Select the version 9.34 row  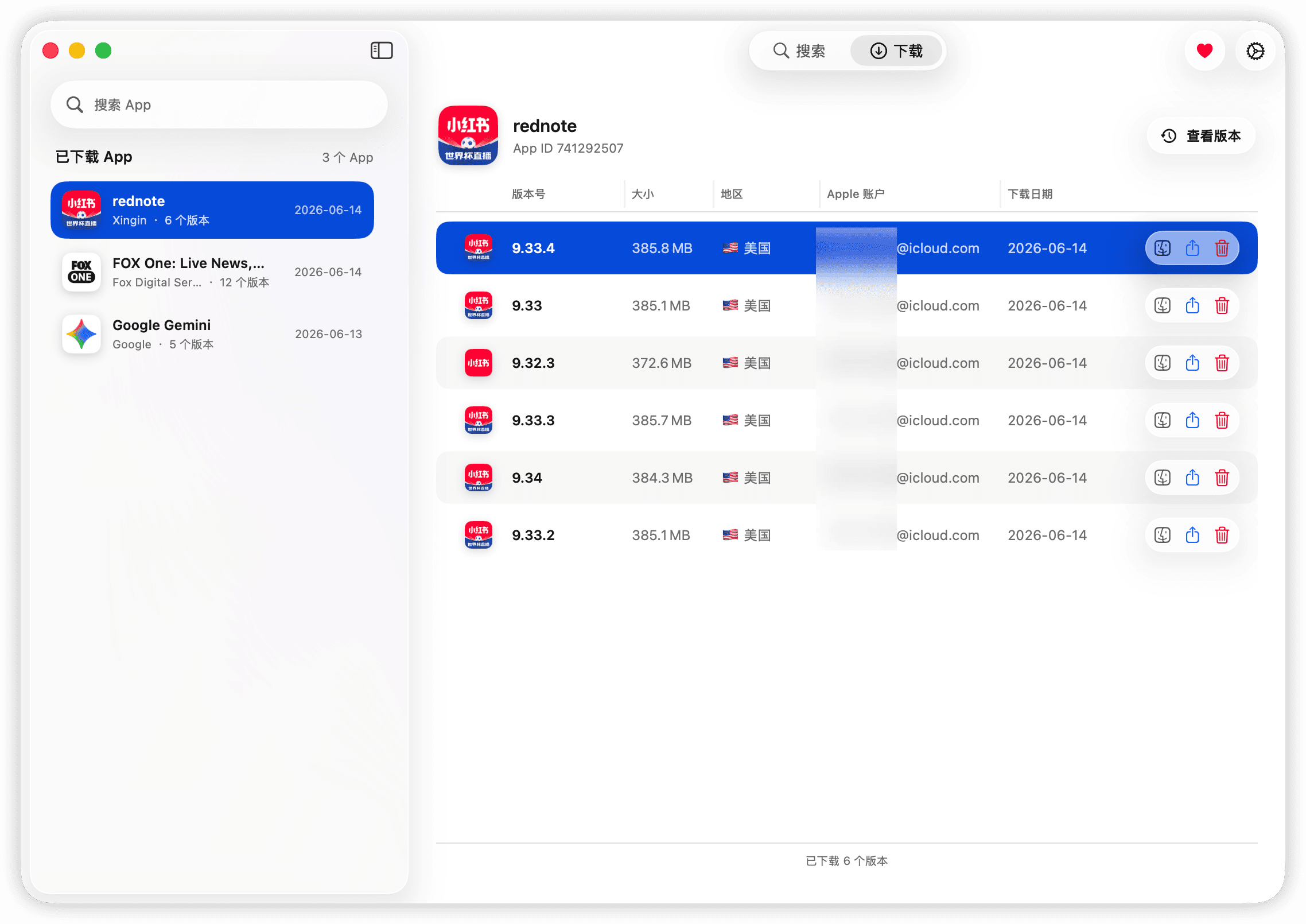pos(846,477)
